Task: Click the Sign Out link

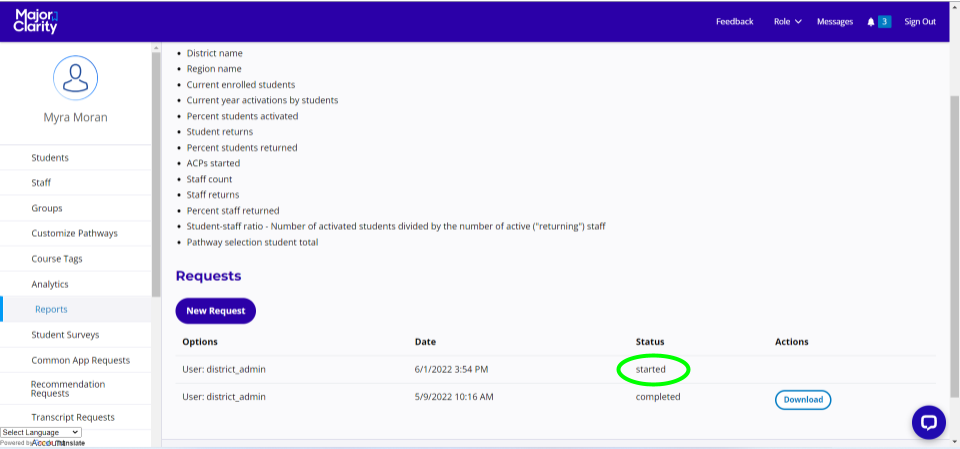Action: tap(920, 22)
